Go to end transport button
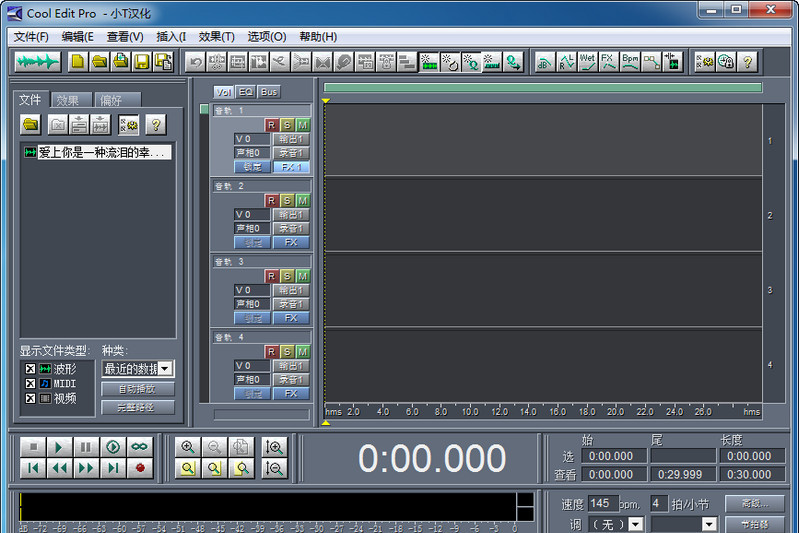The height and width of the screenshot is (533, 799). coord(113,468)
